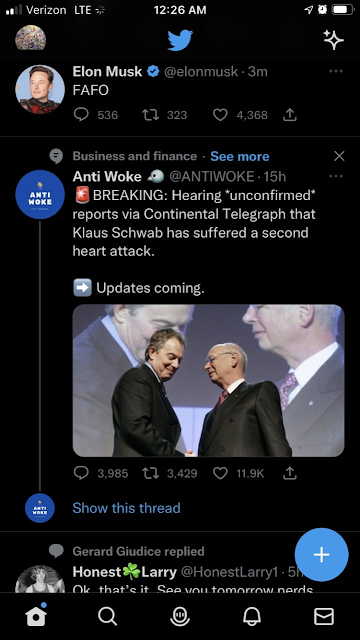Image resolution: width=360 pixels, height=640 pixels.
Task: Open more options on Elon Musk's tweet
Action: 336,71
